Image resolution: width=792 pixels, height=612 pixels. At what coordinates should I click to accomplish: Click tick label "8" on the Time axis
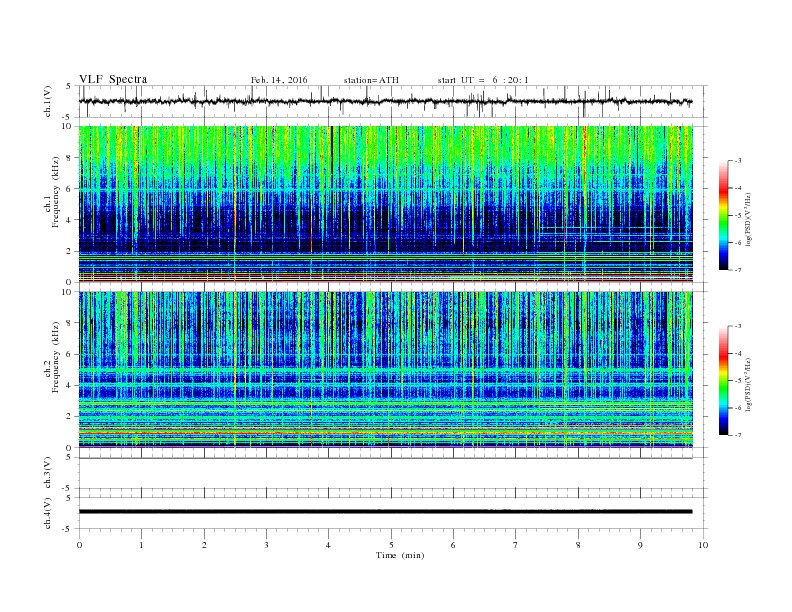(x=578, y=545)
